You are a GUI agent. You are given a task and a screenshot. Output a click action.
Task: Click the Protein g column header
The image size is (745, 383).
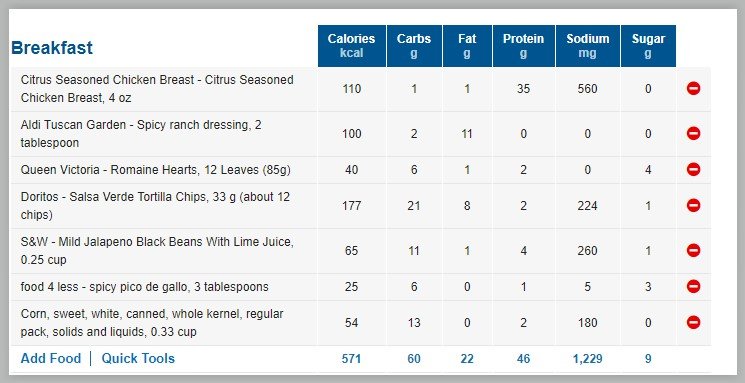(524, 46)
